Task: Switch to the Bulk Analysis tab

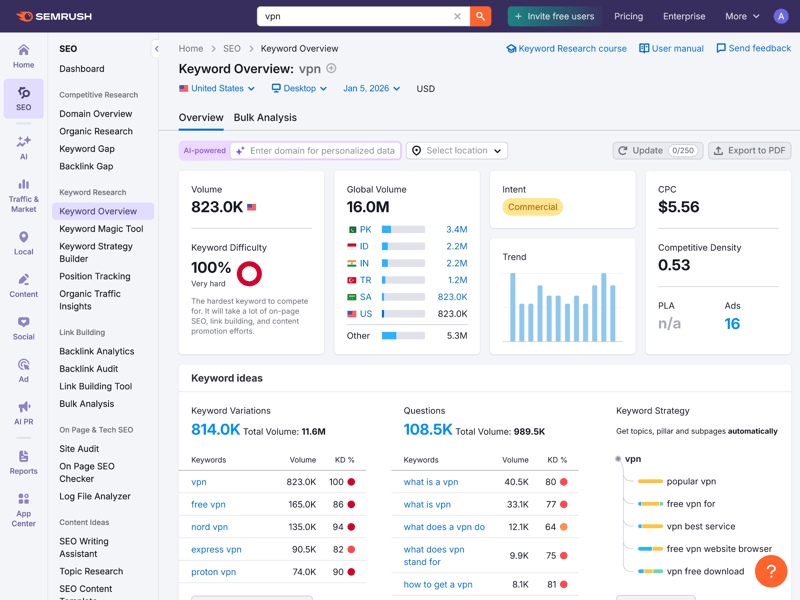Action: pos(265,118)
